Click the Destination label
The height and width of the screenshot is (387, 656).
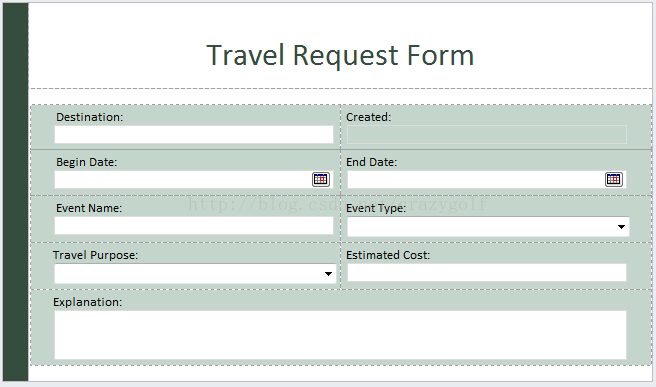click(x=90, y=117)
